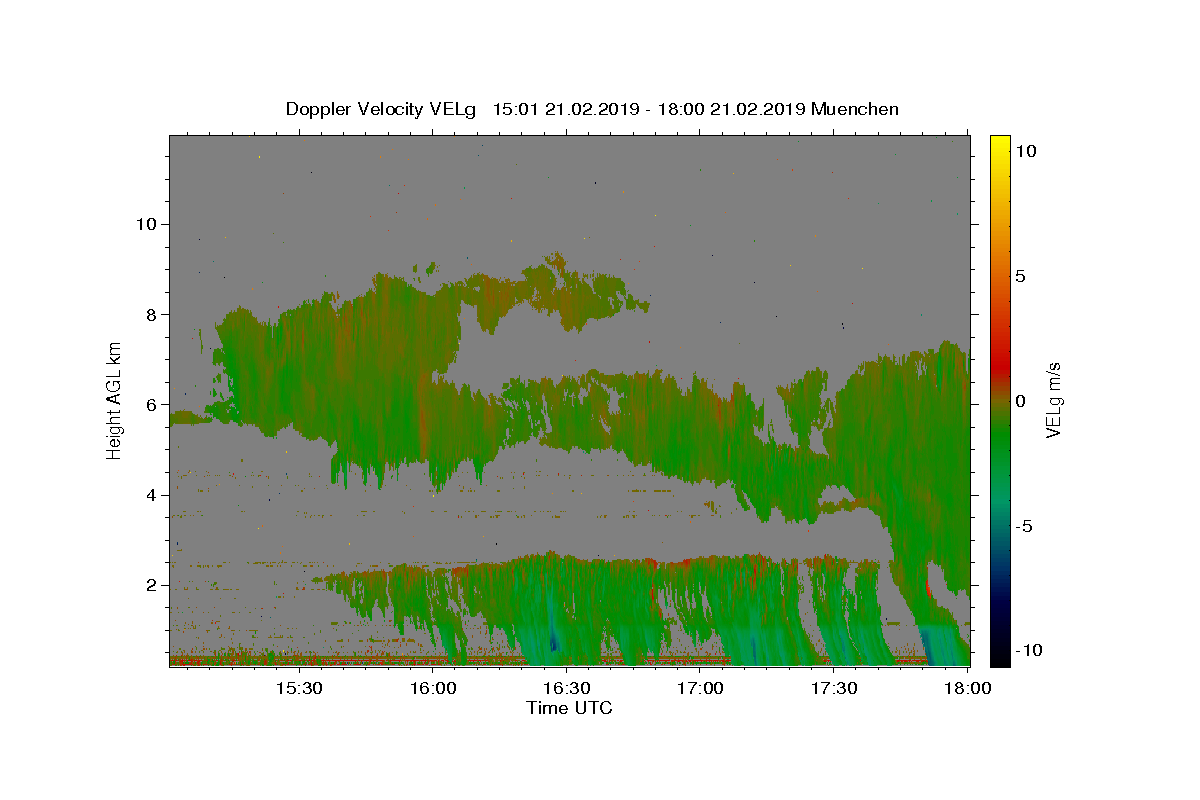Screen dimensions: 1200x800
Task: Click the colorbar value label 5
Action: [x=1020, y=276]
